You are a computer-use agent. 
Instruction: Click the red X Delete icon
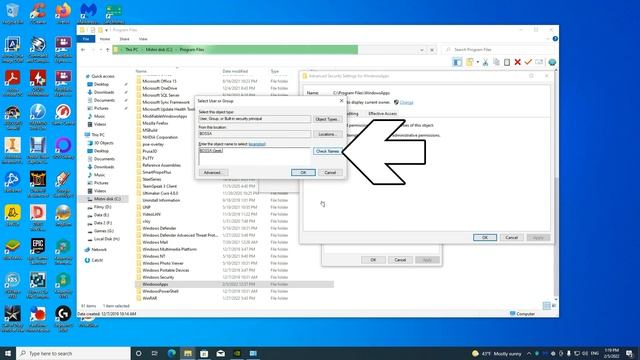pyautogui.click(x=518, y=62)
